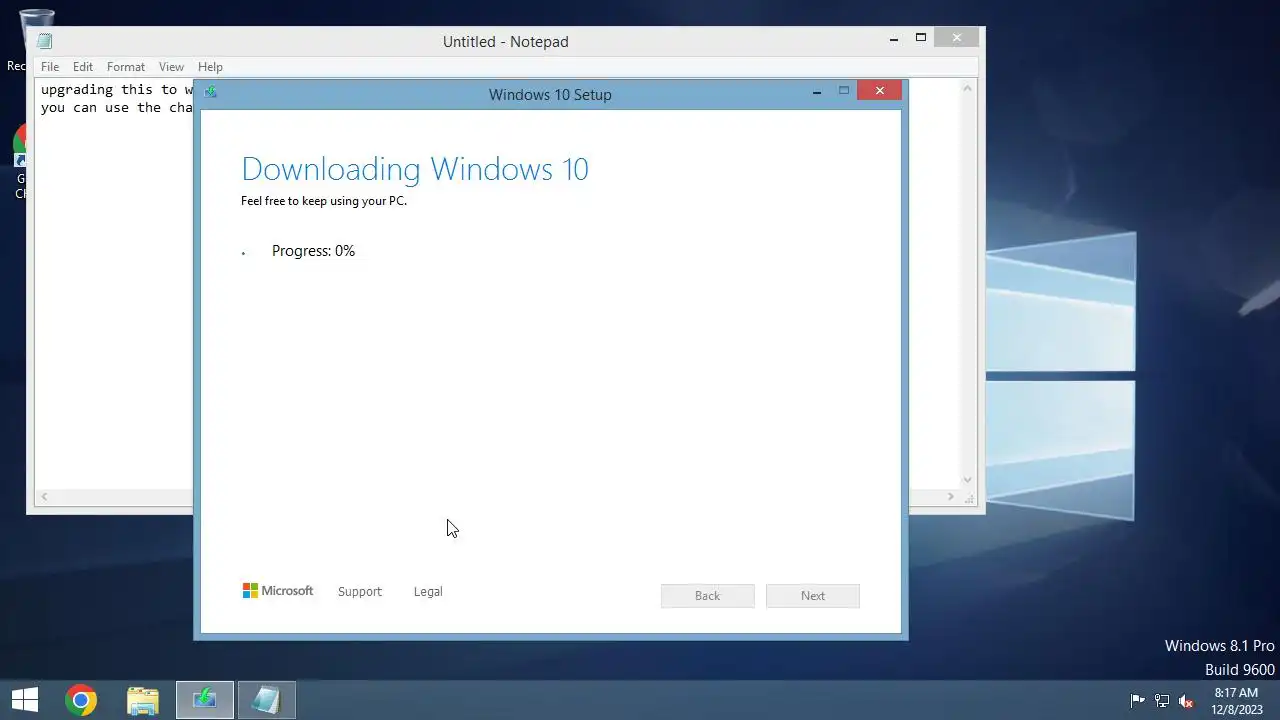1280x720 pixels.
Task: Open the Notepad Edit menu
Action: pyautogui.click(x=83, y=67)
